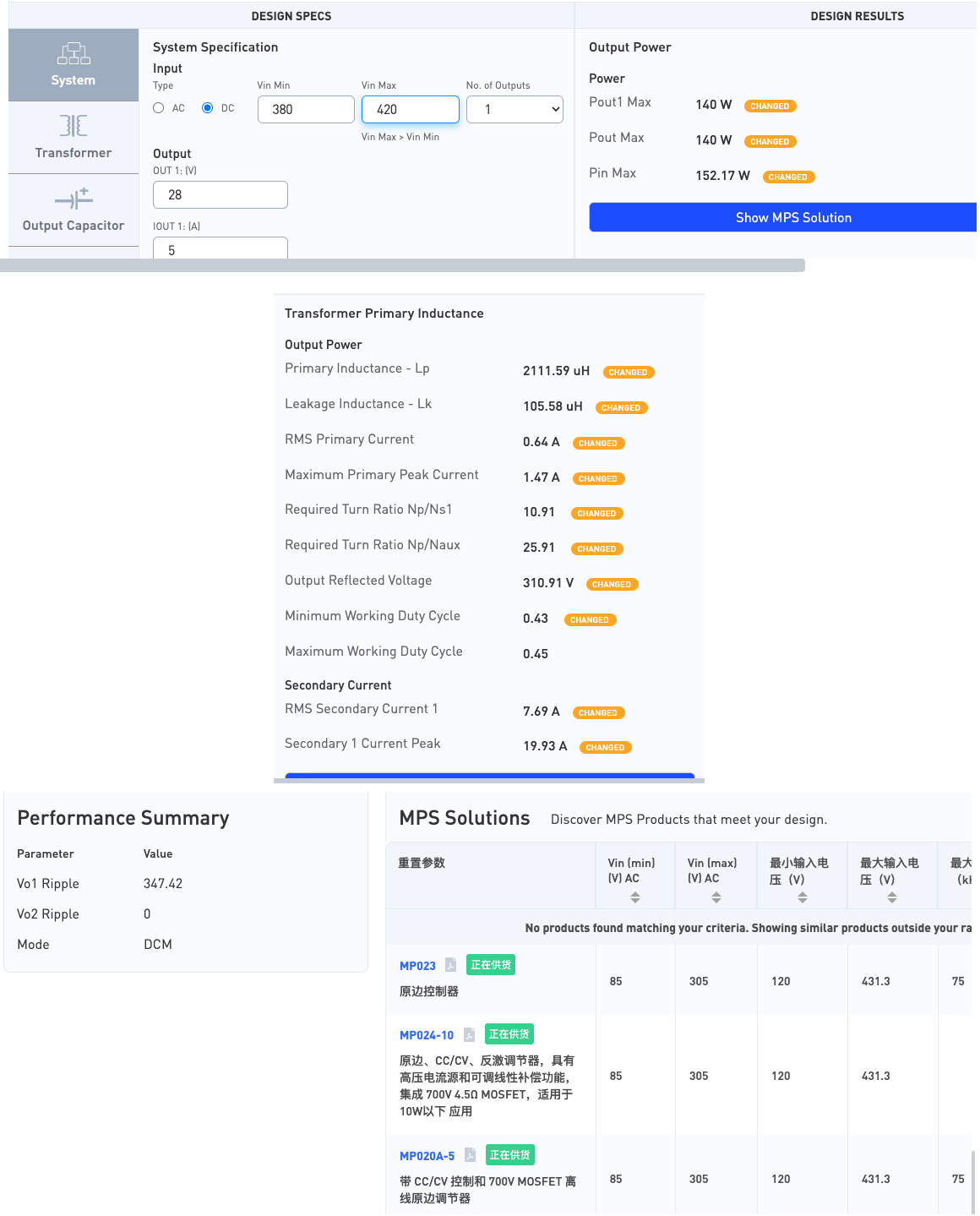Expand the No. of Outputs dropdown

tap(514, 109)
